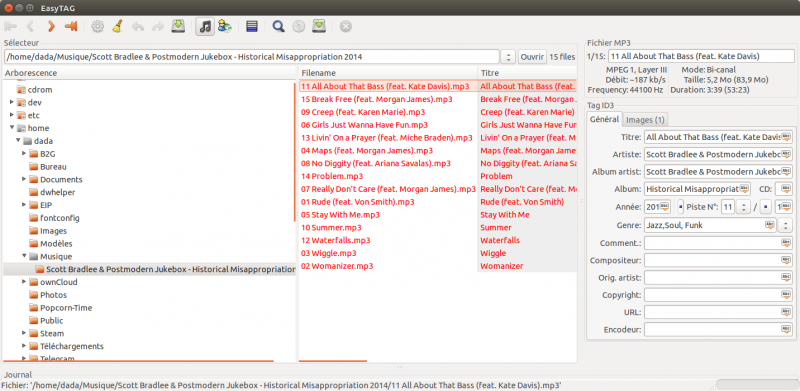Open the scanner gear icon

click(97, 26)
